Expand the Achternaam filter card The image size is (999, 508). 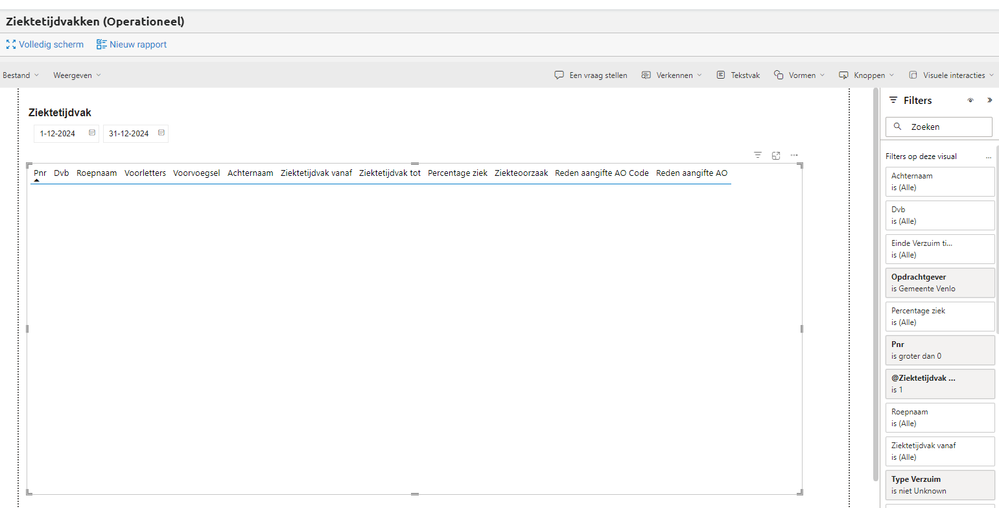(940, 182)
